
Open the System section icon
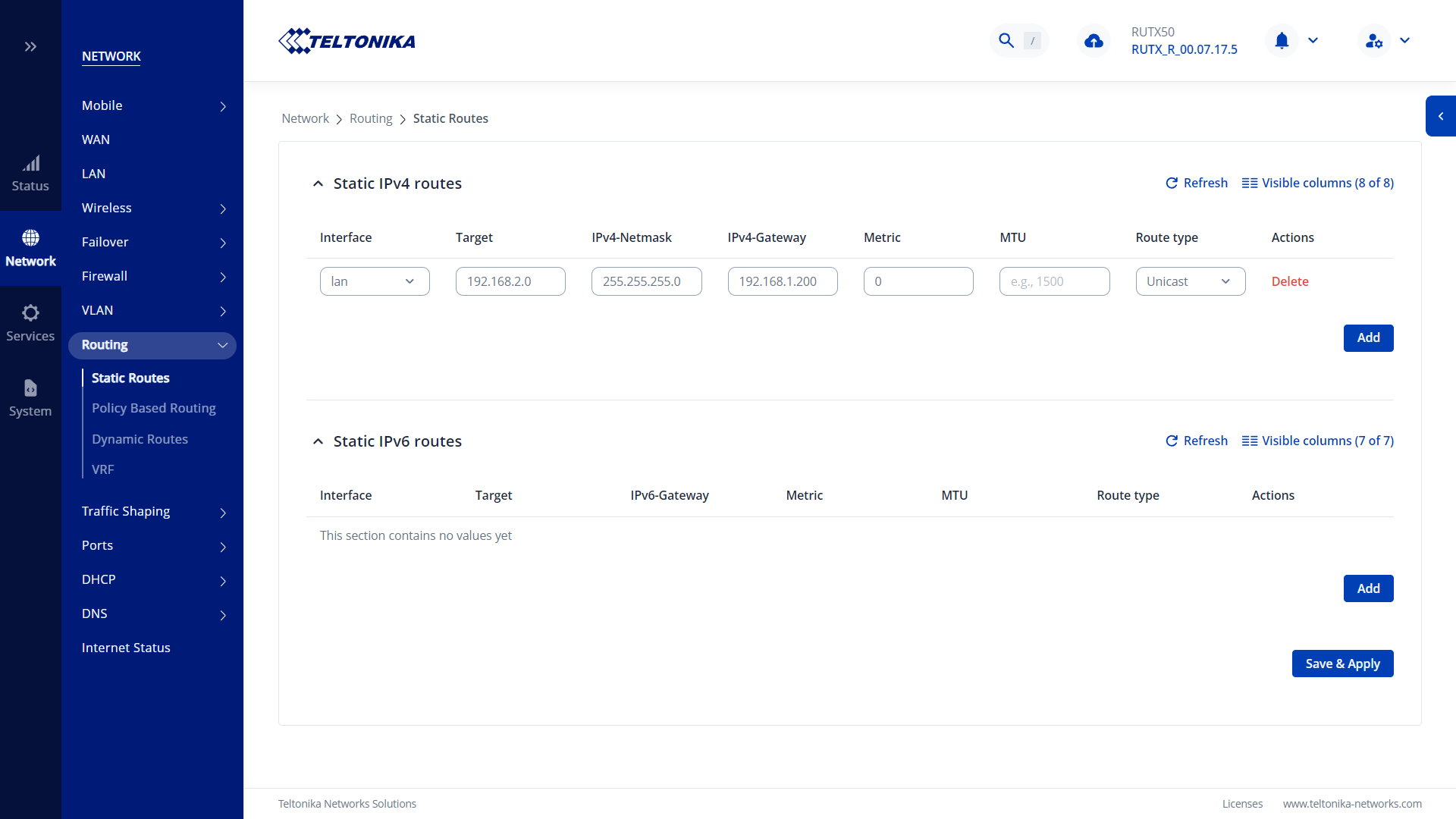[x=30, y=398]
